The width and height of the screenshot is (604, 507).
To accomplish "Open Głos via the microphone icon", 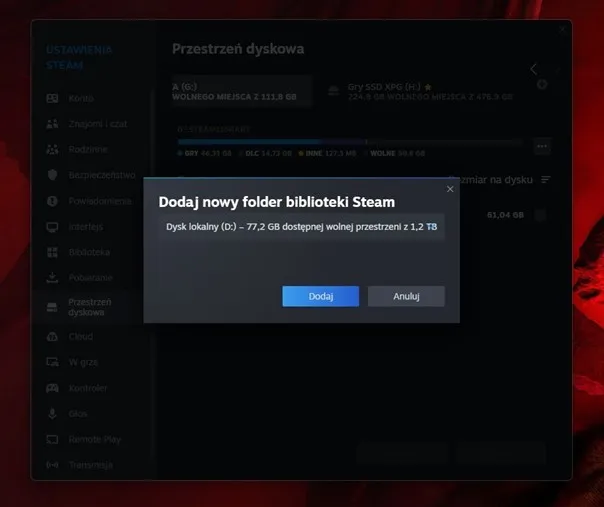I will tap(52, 414).
